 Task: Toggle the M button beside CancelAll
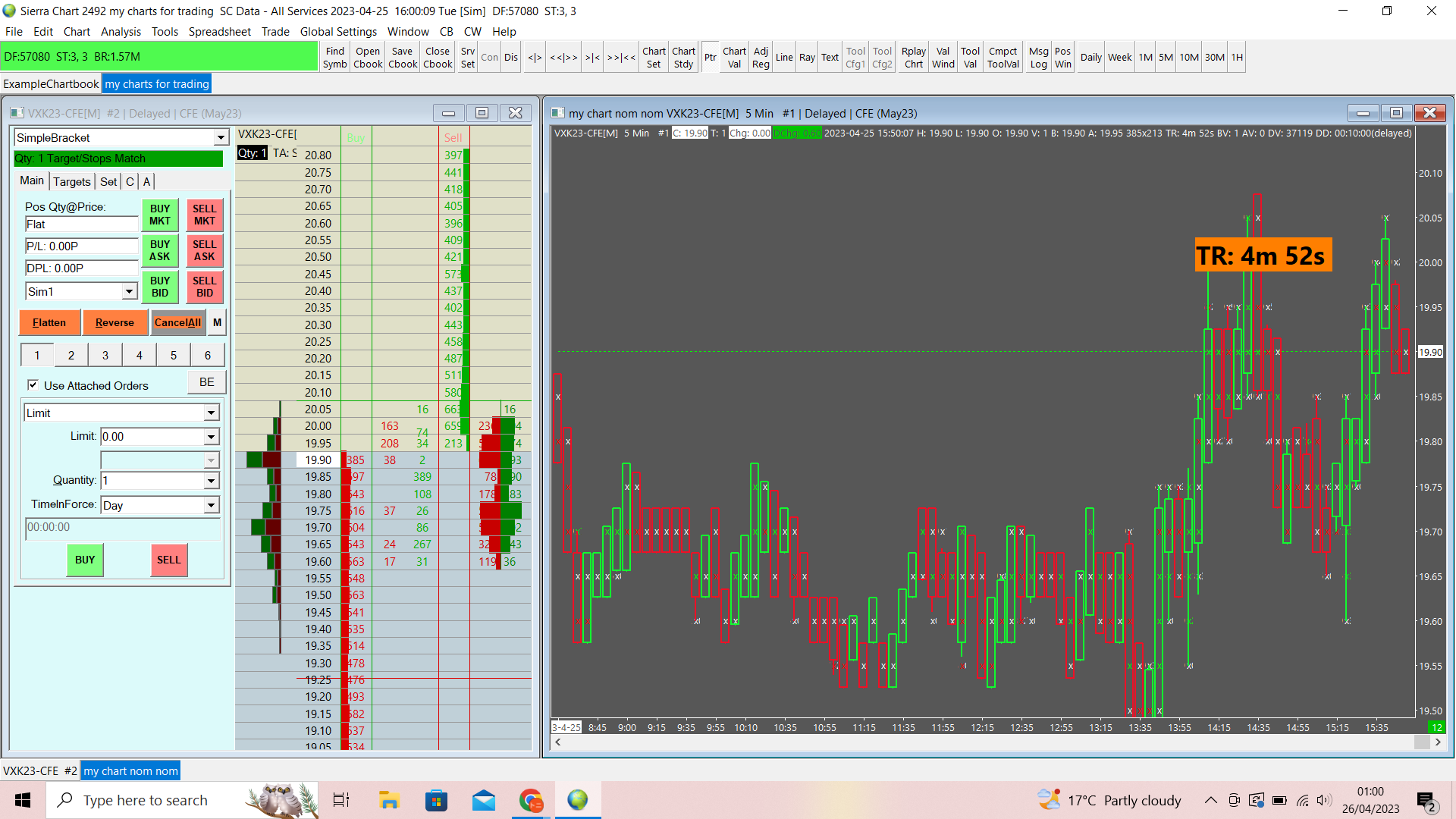click(x=217, y=322)
